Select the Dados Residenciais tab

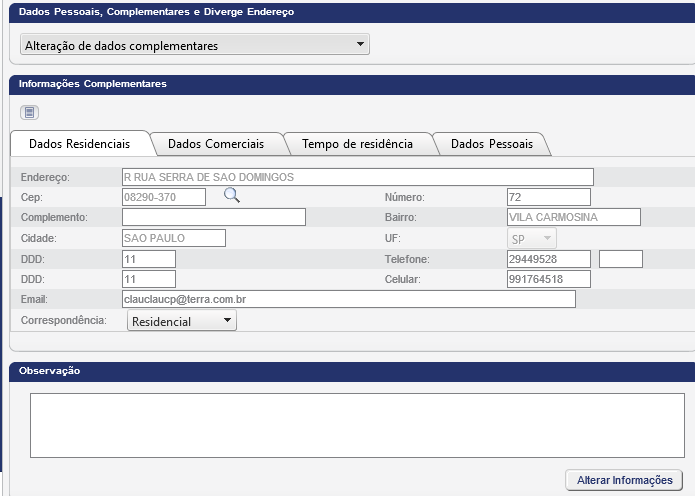click(79, 144)
